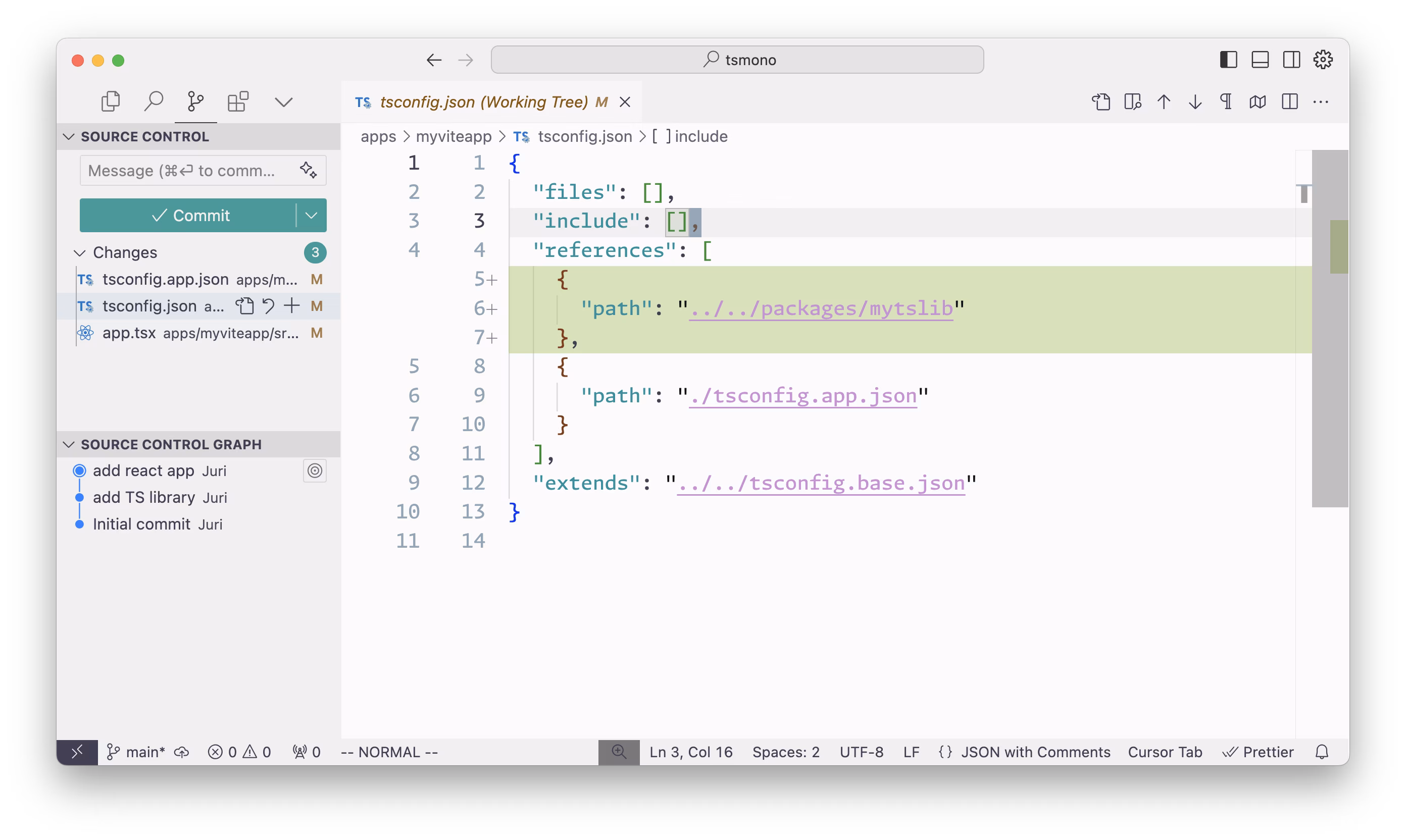Open the ../../packages/mytslib path link
The height and width of the screenshot is (840, 1406).
click(821, 308)
